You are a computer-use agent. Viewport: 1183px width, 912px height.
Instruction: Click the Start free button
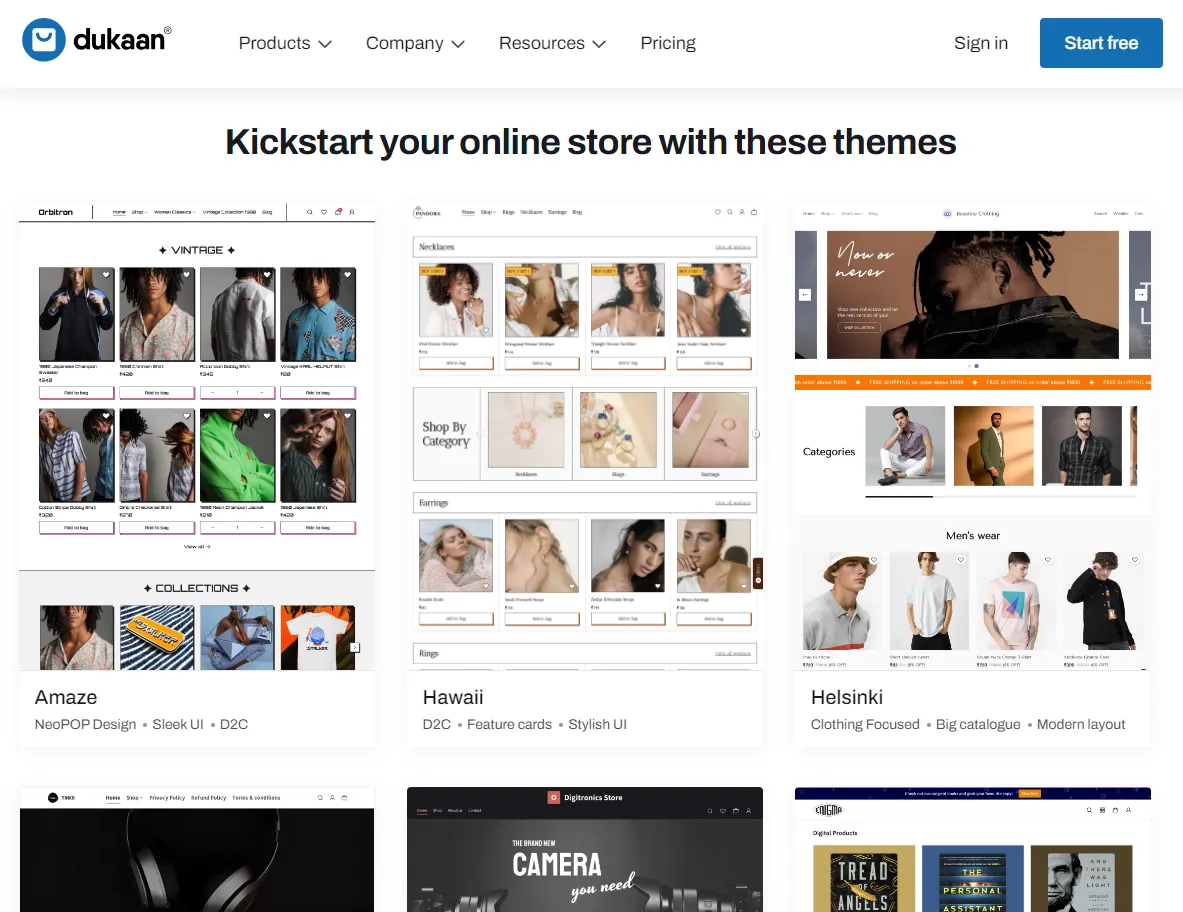coord(1101,43)
